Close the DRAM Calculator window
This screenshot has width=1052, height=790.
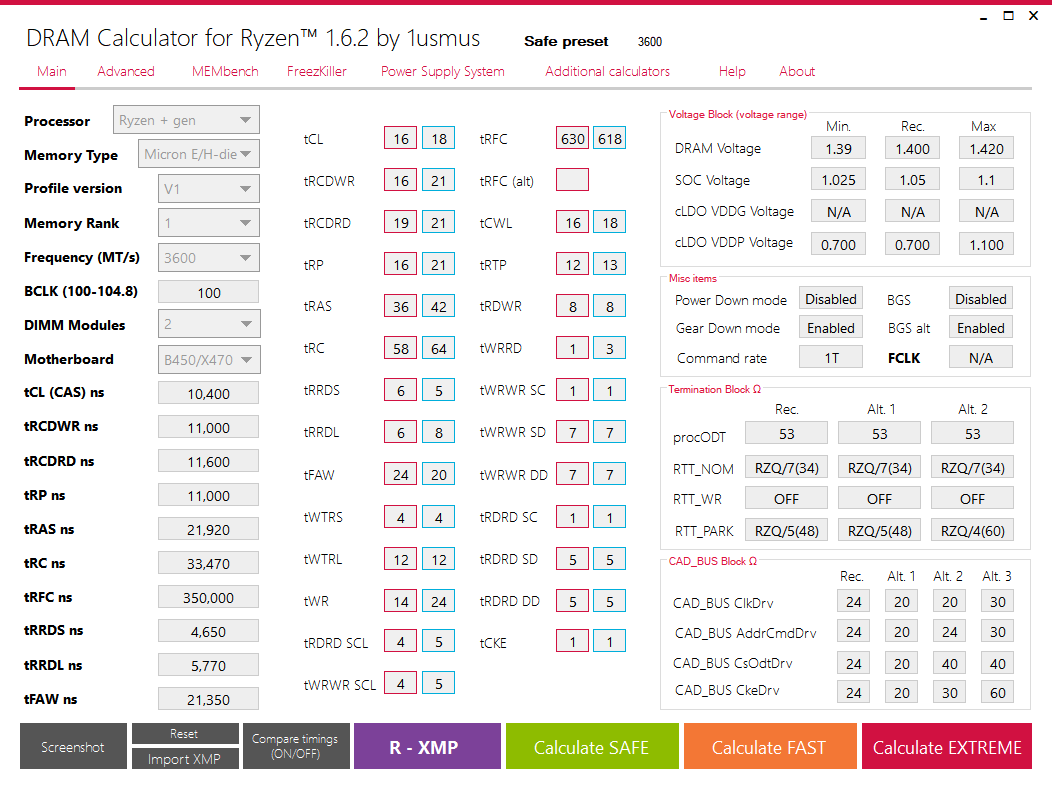[x=1033, y=15]
